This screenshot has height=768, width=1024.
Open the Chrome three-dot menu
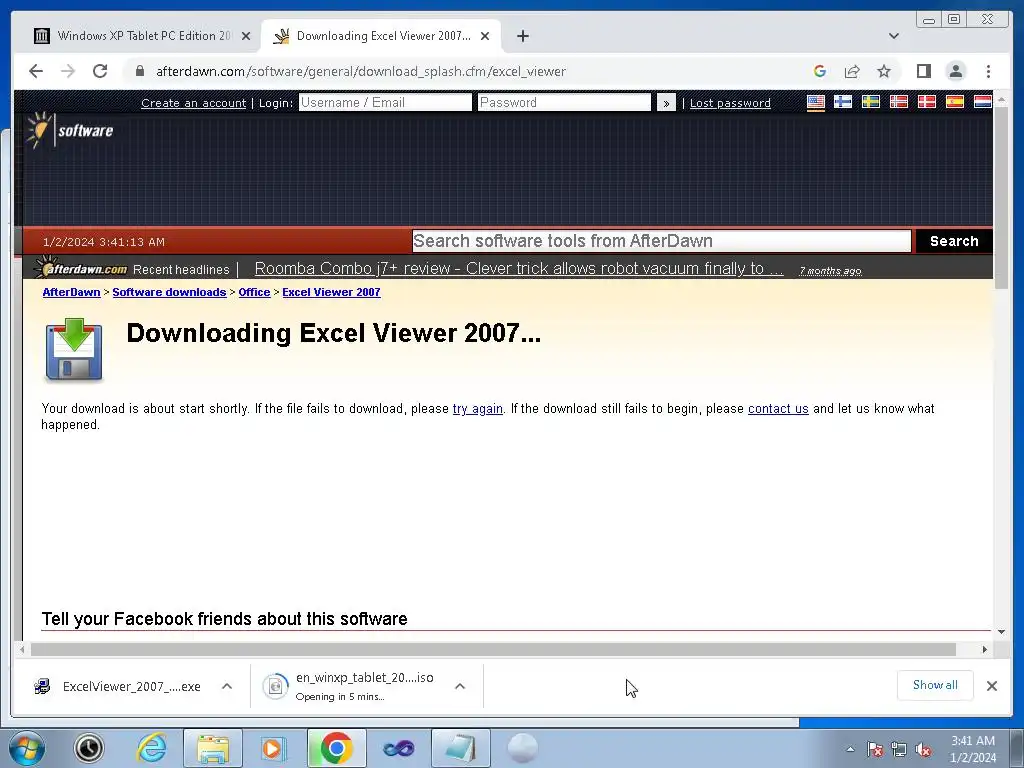coord(988,71)
